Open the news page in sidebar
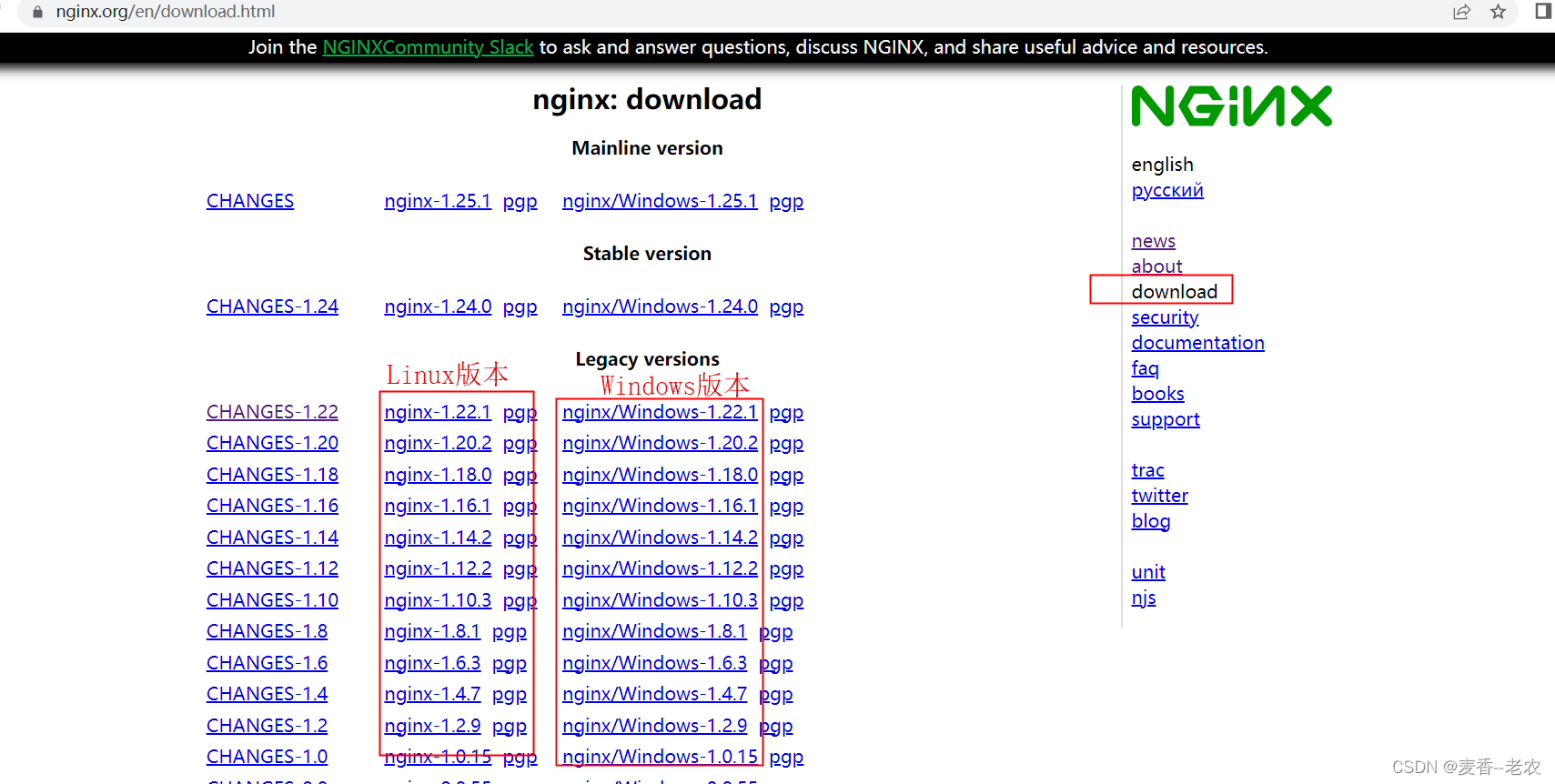The image size is (1555, 784). tap(1154, 241)
